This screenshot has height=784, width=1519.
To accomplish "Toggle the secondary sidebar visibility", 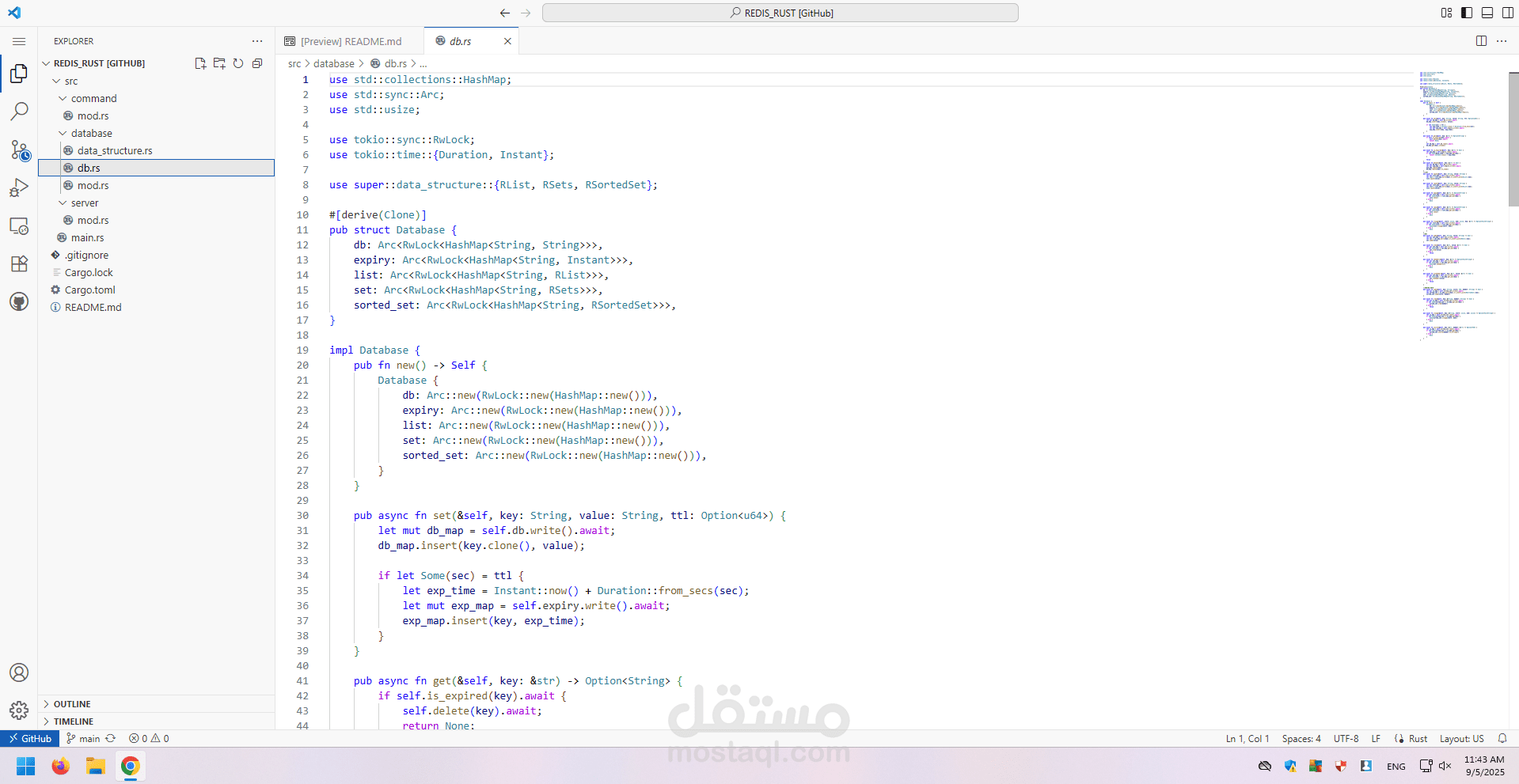I will [x=1506, y=13].
